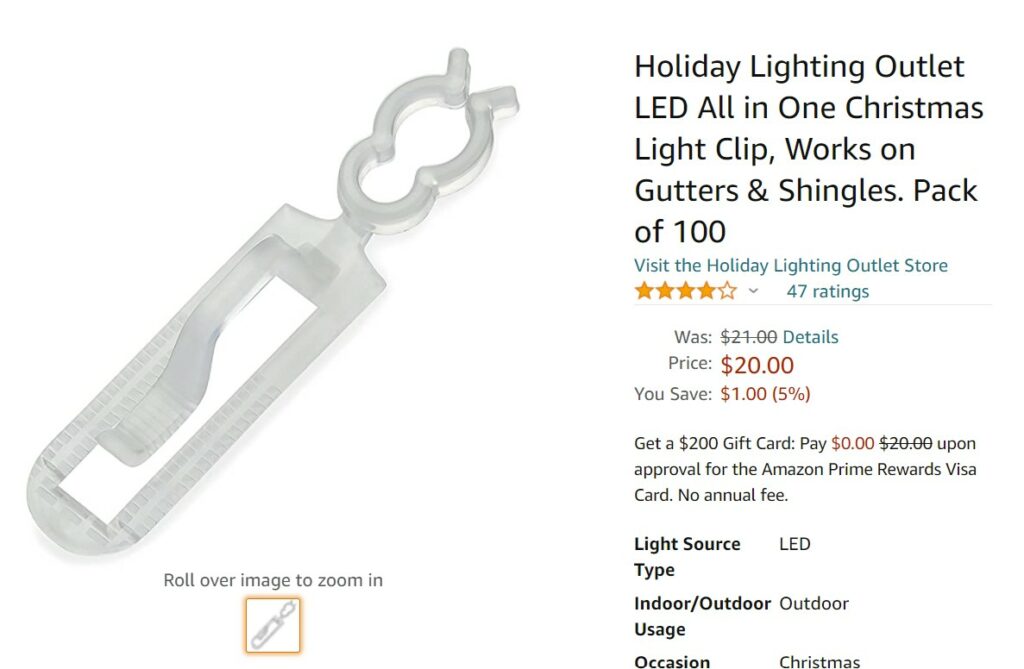Click the Light Source Type label
Screen dimensions: 1024x669
coord(687,557)
